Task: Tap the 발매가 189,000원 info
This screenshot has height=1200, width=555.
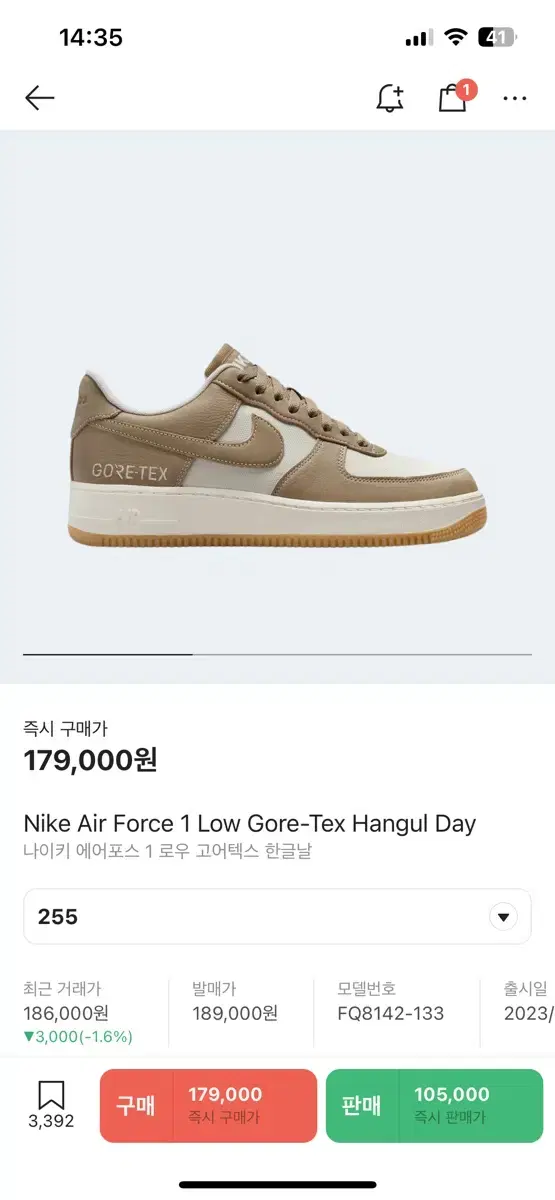Action: pos(235,1002)
